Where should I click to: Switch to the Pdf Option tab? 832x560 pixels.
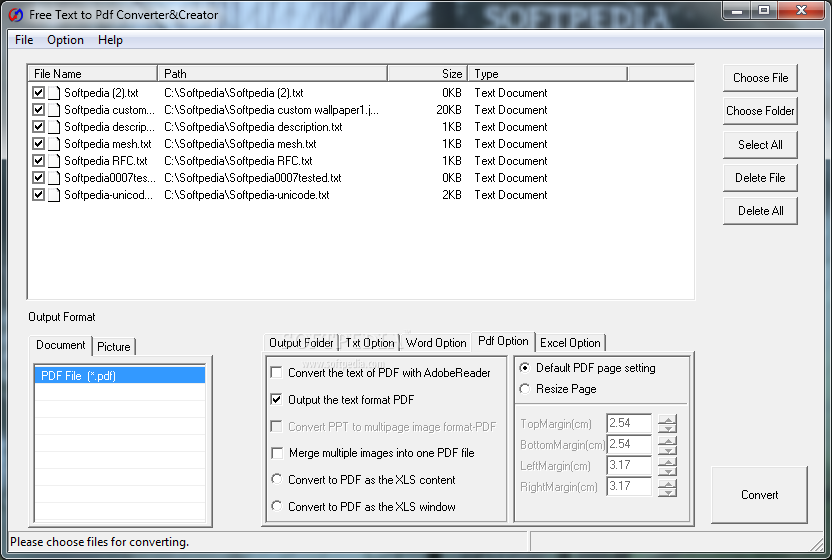pos(503,341)
